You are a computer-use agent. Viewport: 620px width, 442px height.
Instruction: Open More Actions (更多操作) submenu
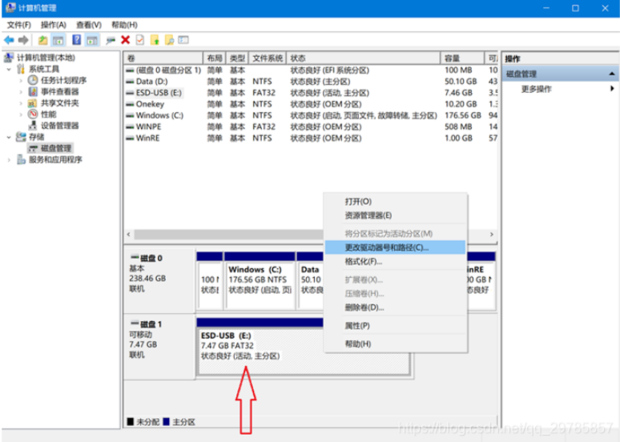pyautogui.click(x=536, y=89)
